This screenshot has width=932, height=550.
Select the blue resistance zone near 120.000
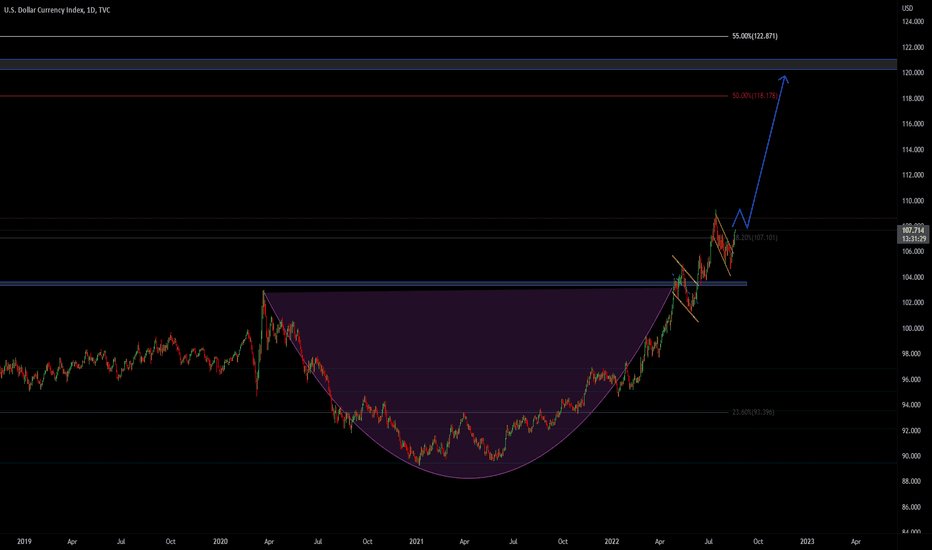448,64
